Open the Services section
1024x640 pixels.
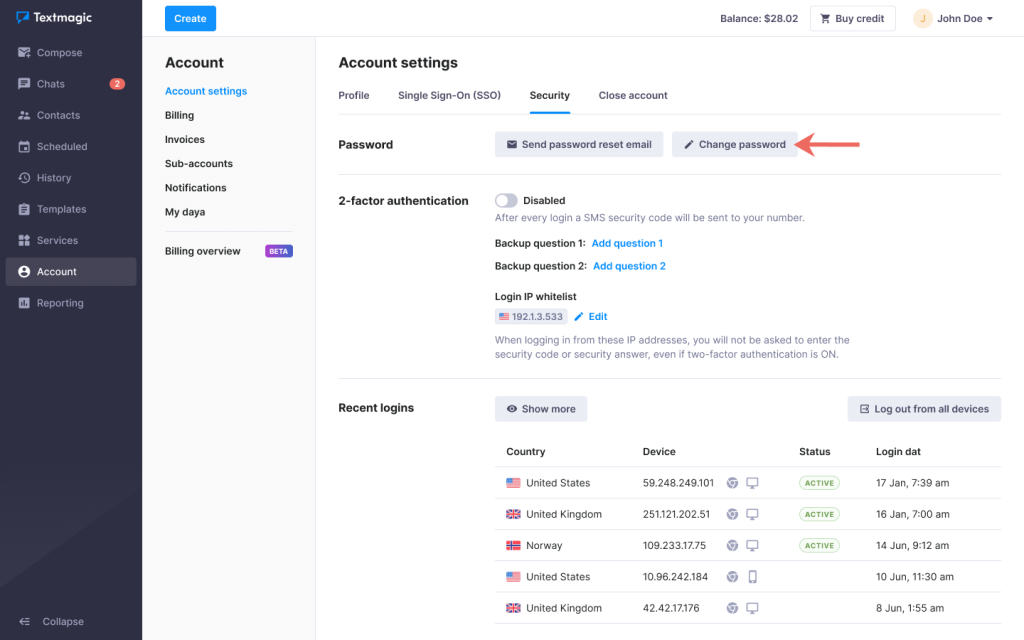(x=57, y=240)
